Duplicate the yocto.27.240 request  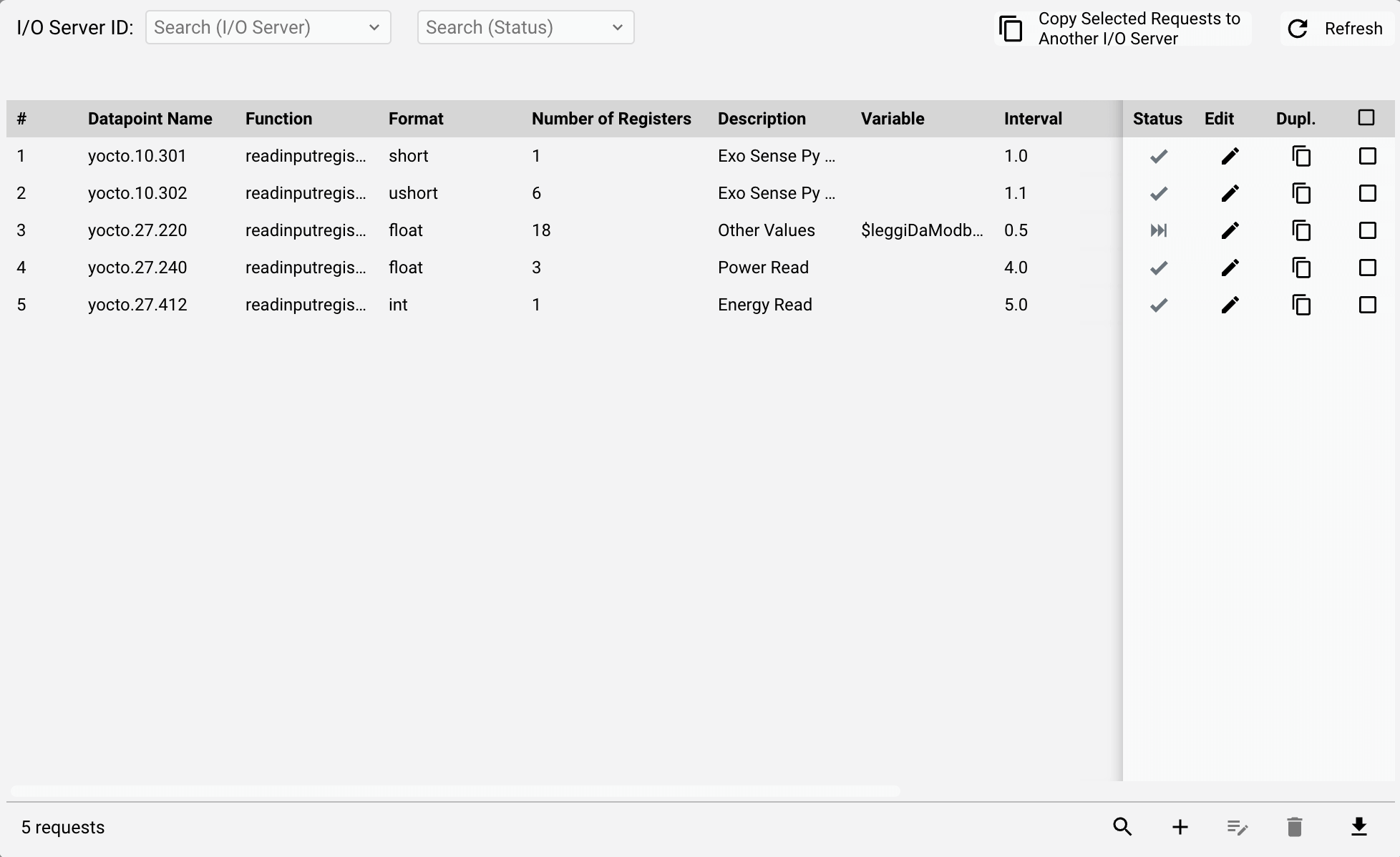coord(1301,268)
